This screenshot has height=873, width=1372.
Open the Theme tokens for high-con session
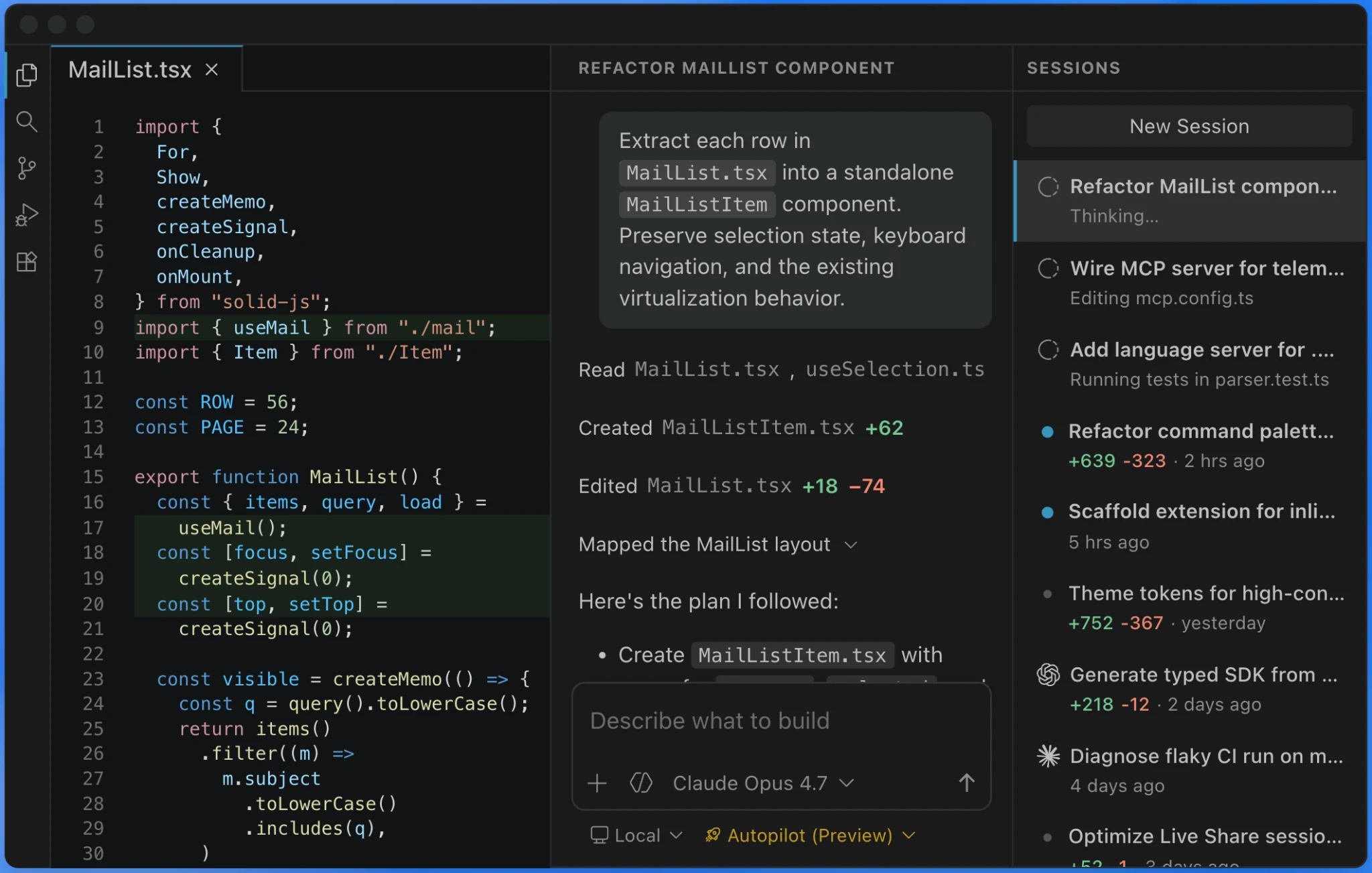[1190, 608]
